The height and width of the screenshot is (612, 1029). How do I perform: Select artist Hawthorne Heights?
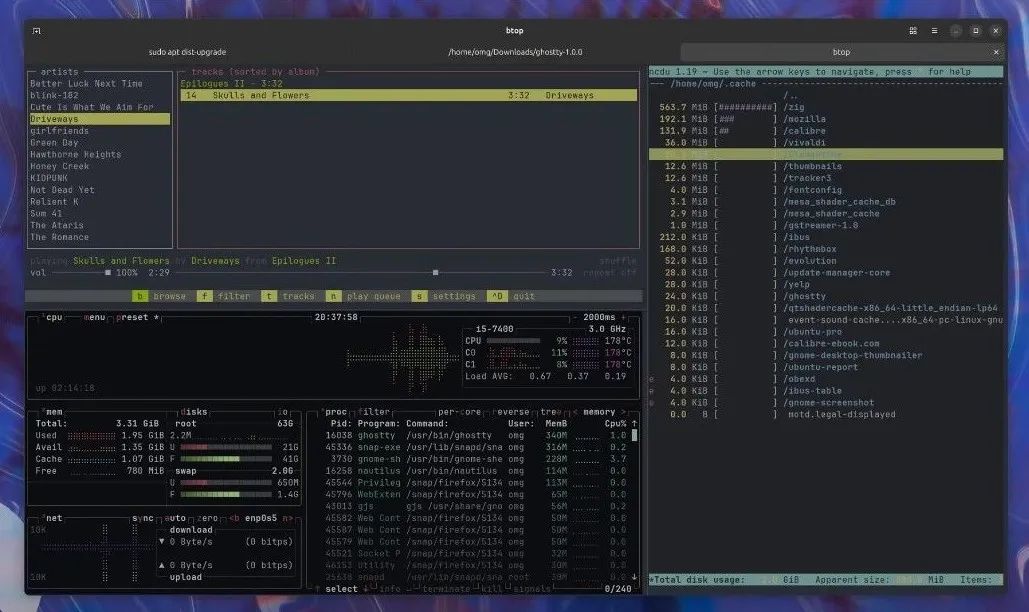click(x=75, y=155)
